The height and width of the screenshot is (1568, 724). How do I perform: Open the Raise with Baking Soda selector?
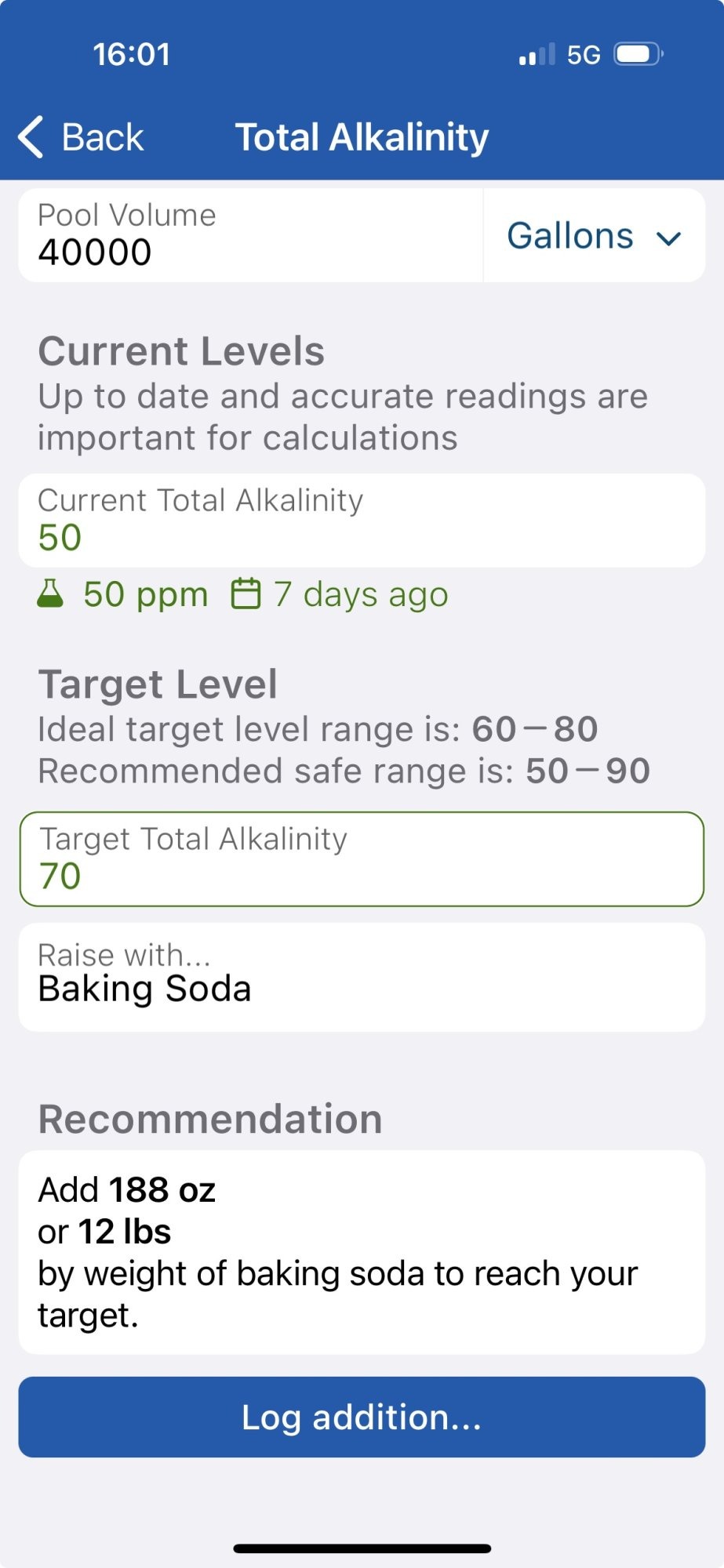(x=362, y=977)
